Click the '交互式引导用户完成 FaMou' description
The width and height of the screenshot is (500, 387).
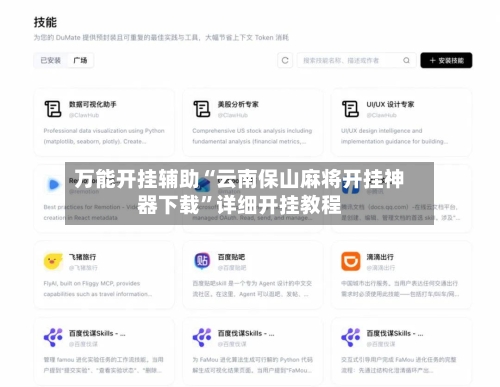tap(399, 365)
